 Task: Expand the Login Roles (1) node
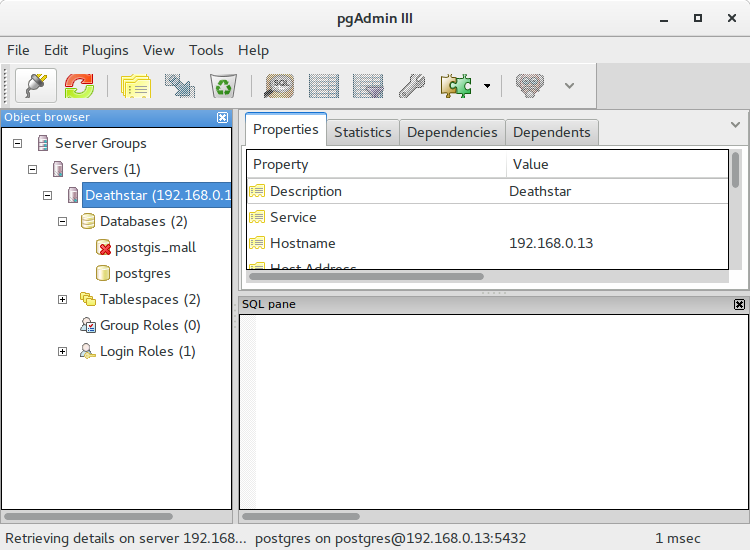(62, 352)
